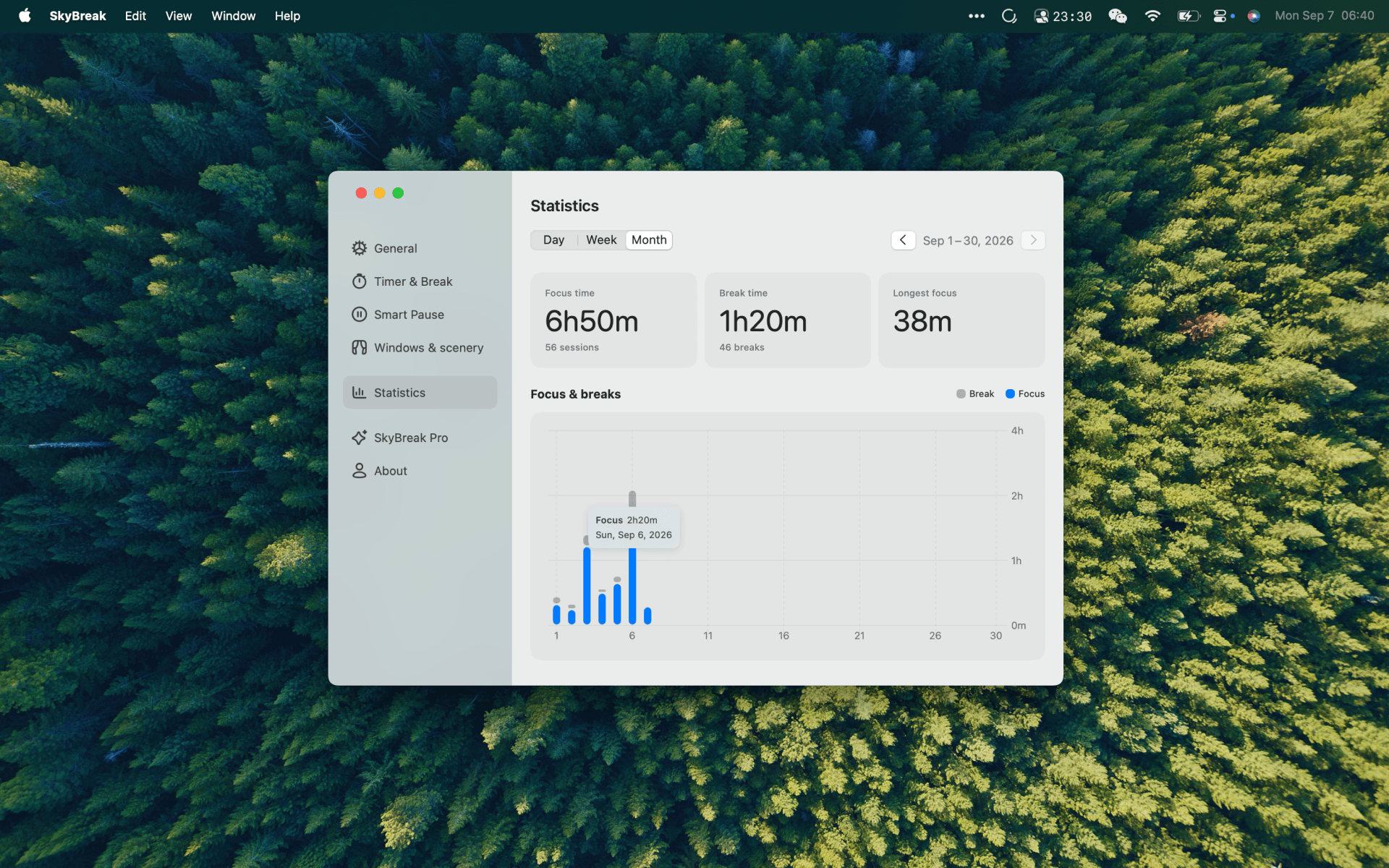Close the SkyBreak settings window
The image size is (1389, 868).
(361, 193)
